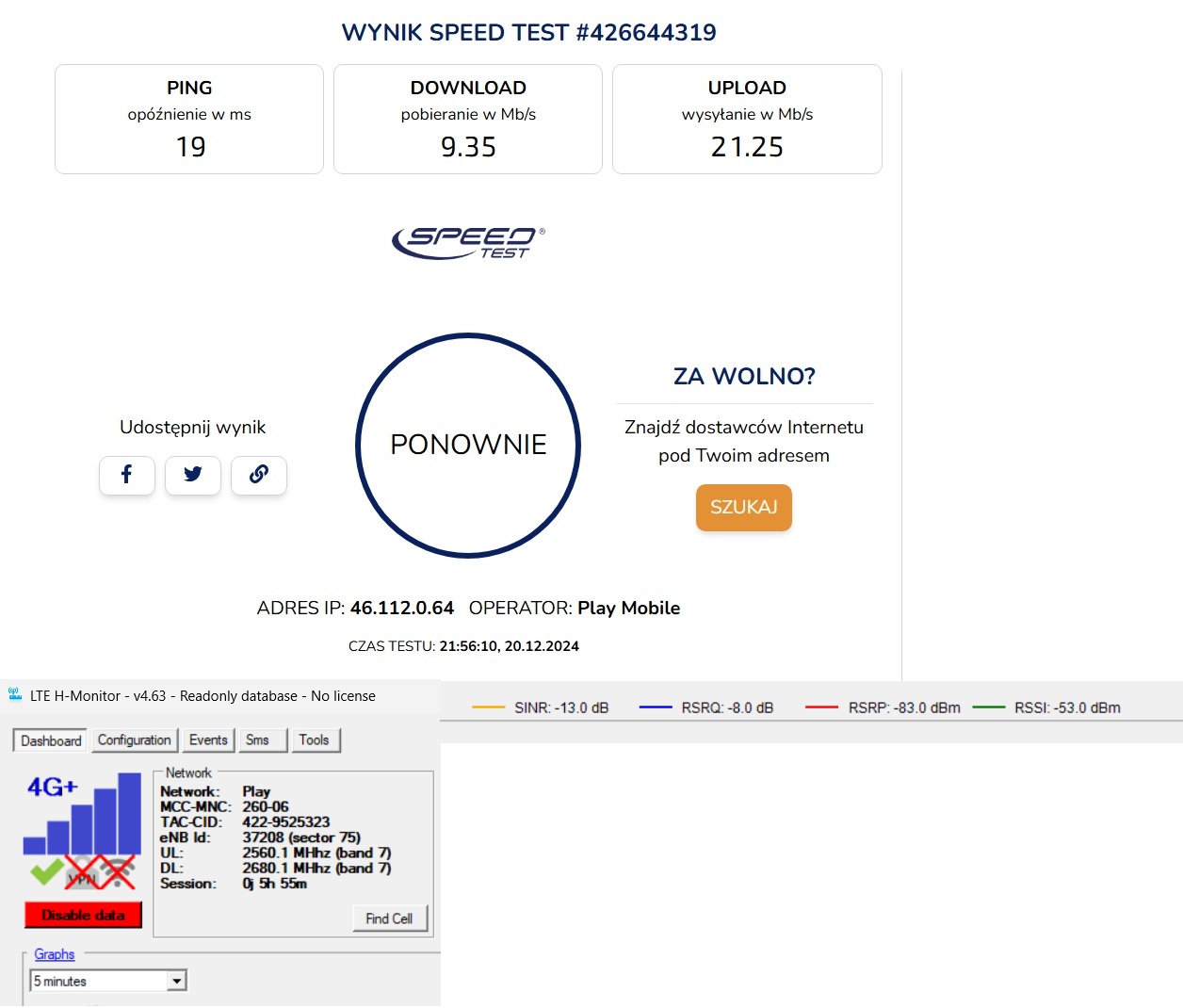Click the SINR: -13.0 dB reading
Screen dimensions: 1183x1008
click(561, 707)
